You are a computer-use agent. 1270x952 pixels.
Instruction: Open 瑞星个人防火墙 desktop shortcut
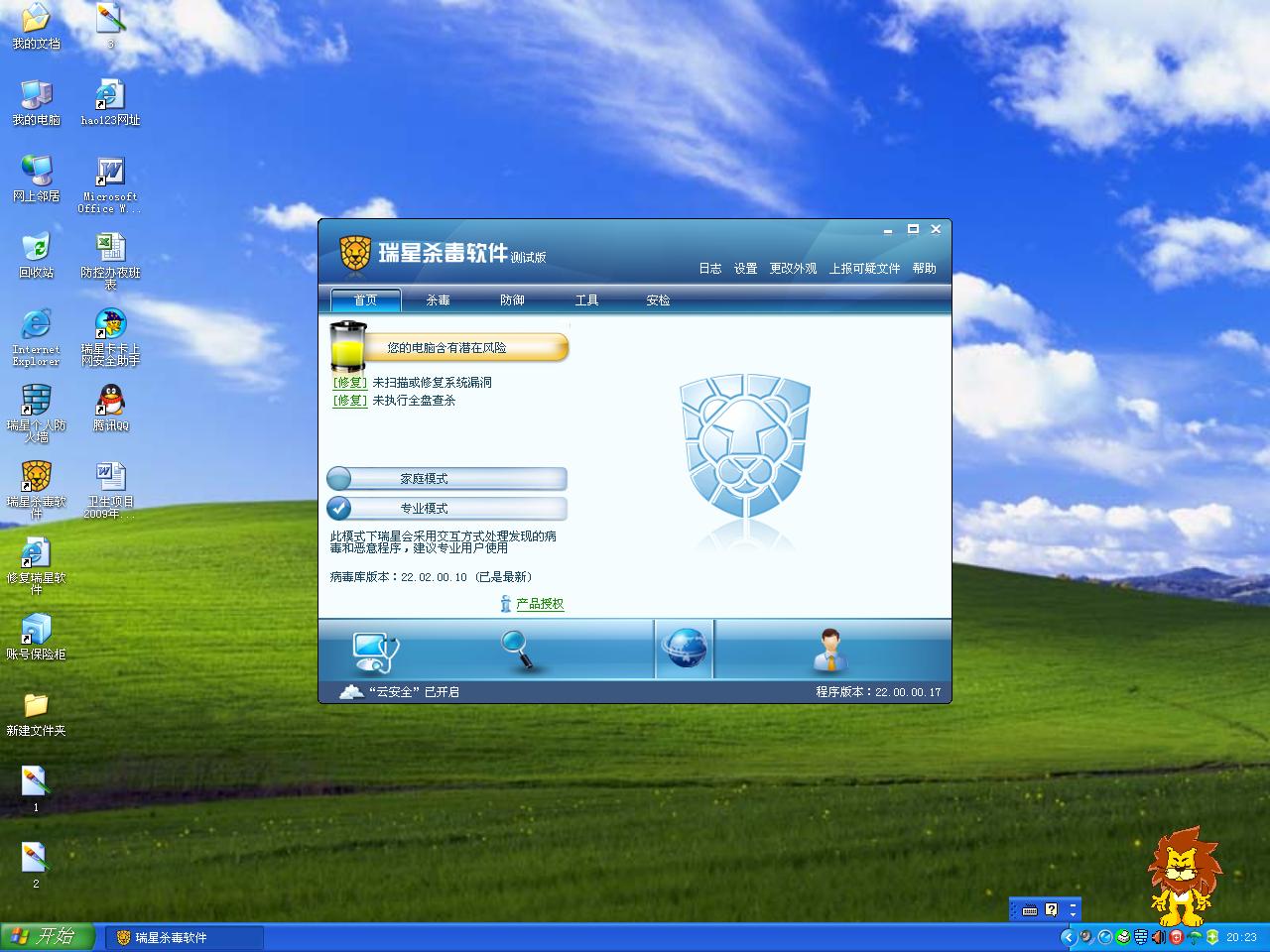(37, 414)
